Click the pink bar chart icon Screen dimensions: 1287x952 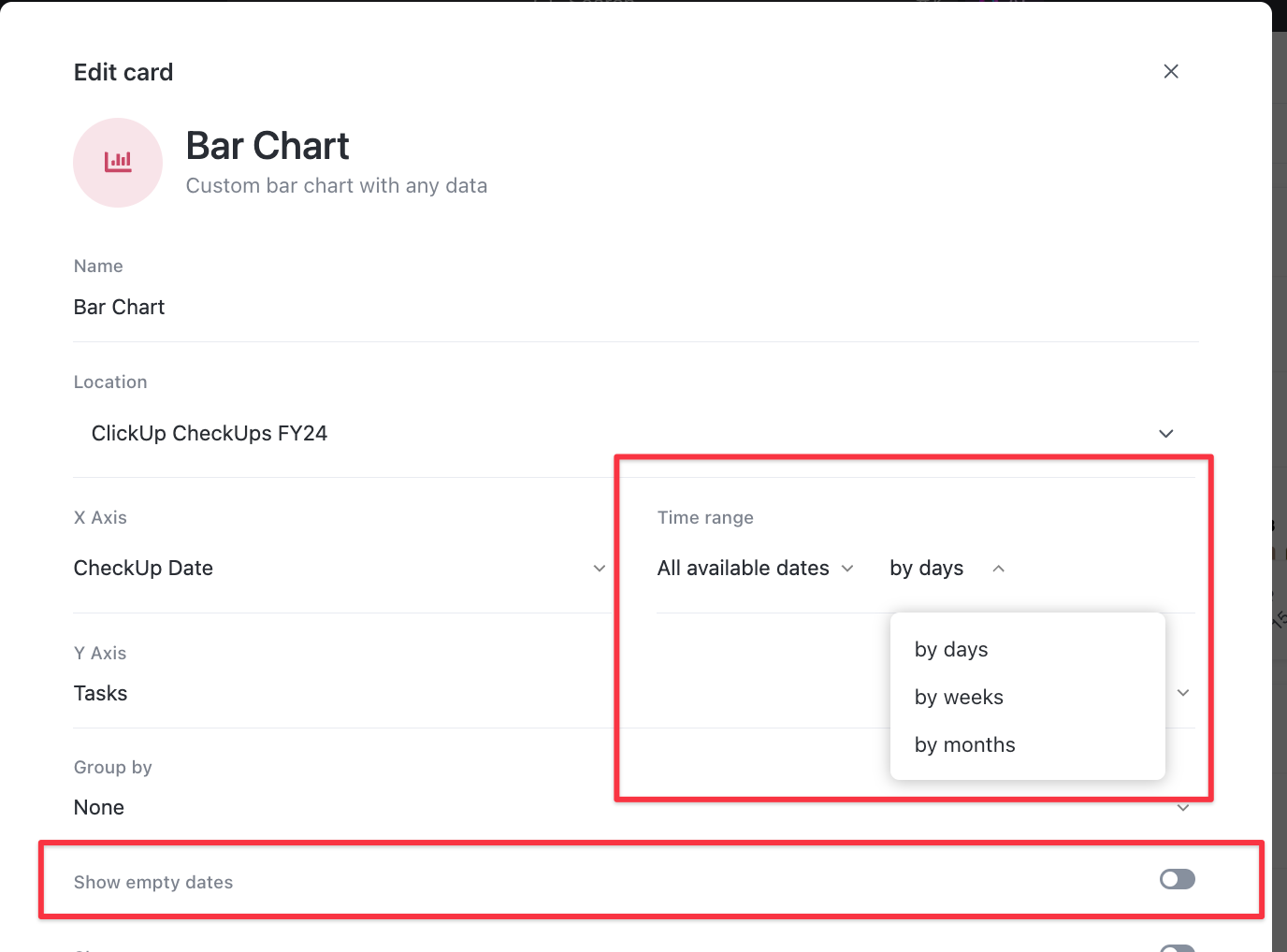click(x=118, y=163)
